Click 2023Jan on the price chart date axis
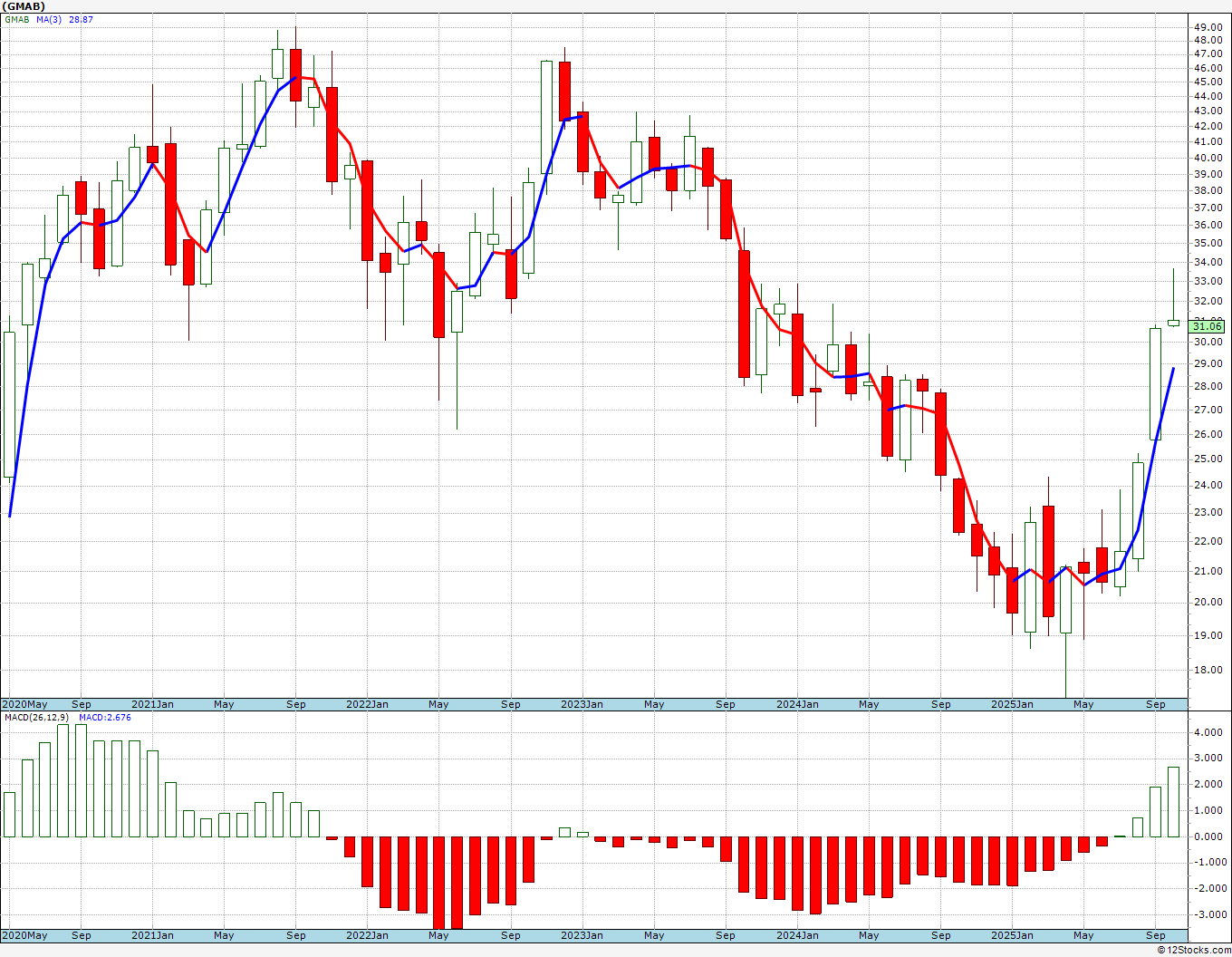The height and width of the screenshot is (957, 1232). (x=582, y=704)
